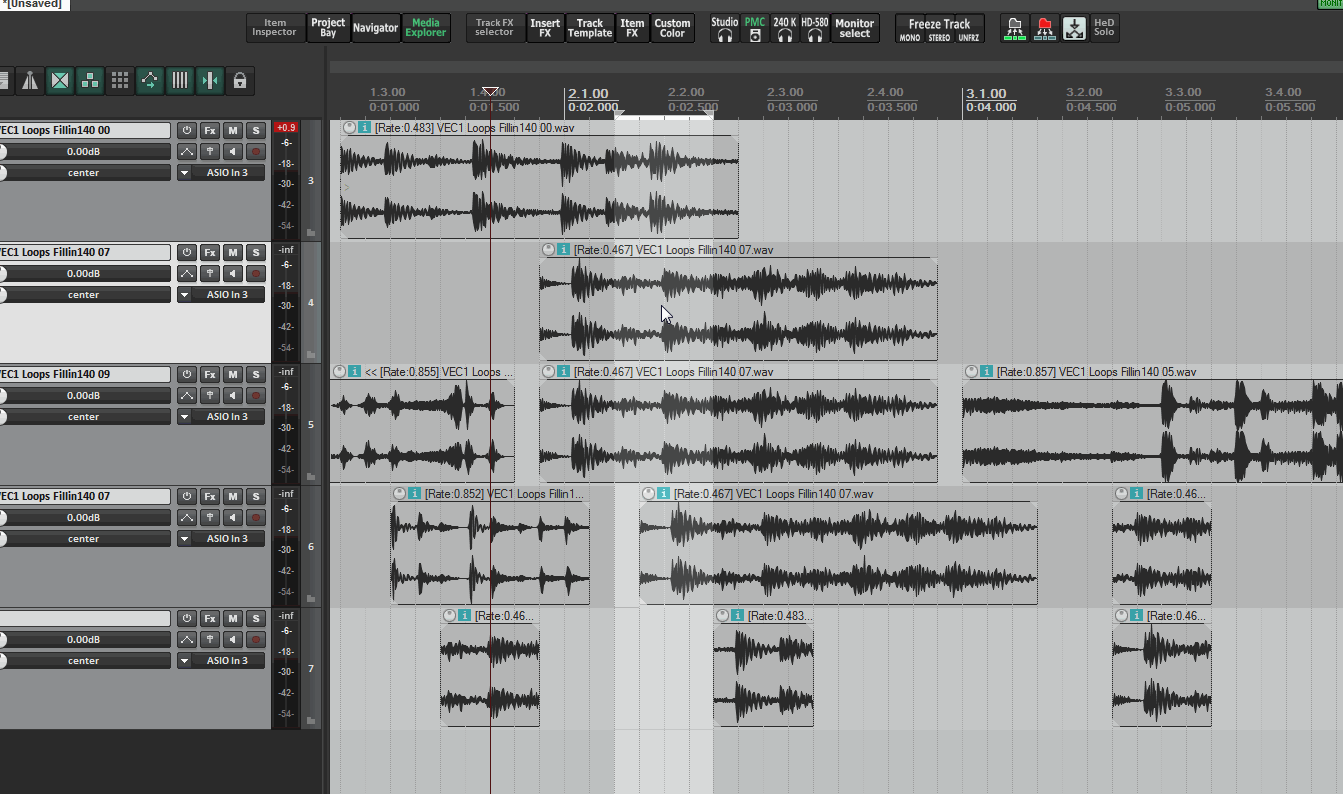Click the red folder routing icon
The width and height of the screenshot is (1343, 794).
click(x=1045, y=28)
